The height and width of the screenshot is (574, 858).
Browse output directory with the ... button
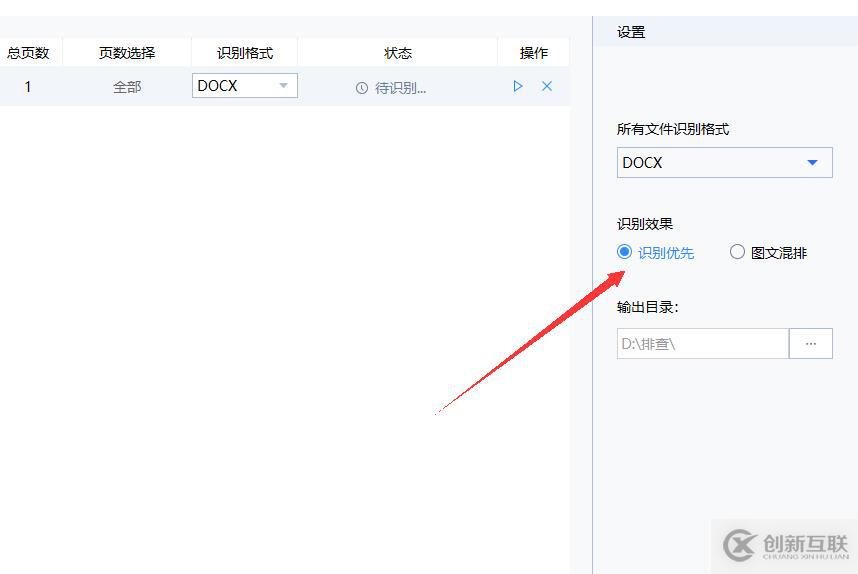pyautogui.click(x=811, y=344)
